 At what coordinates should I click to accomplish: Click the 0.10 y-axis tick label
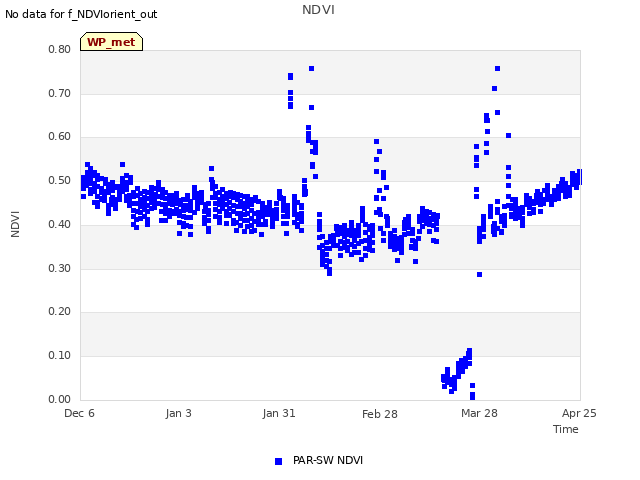click(60, 356)
